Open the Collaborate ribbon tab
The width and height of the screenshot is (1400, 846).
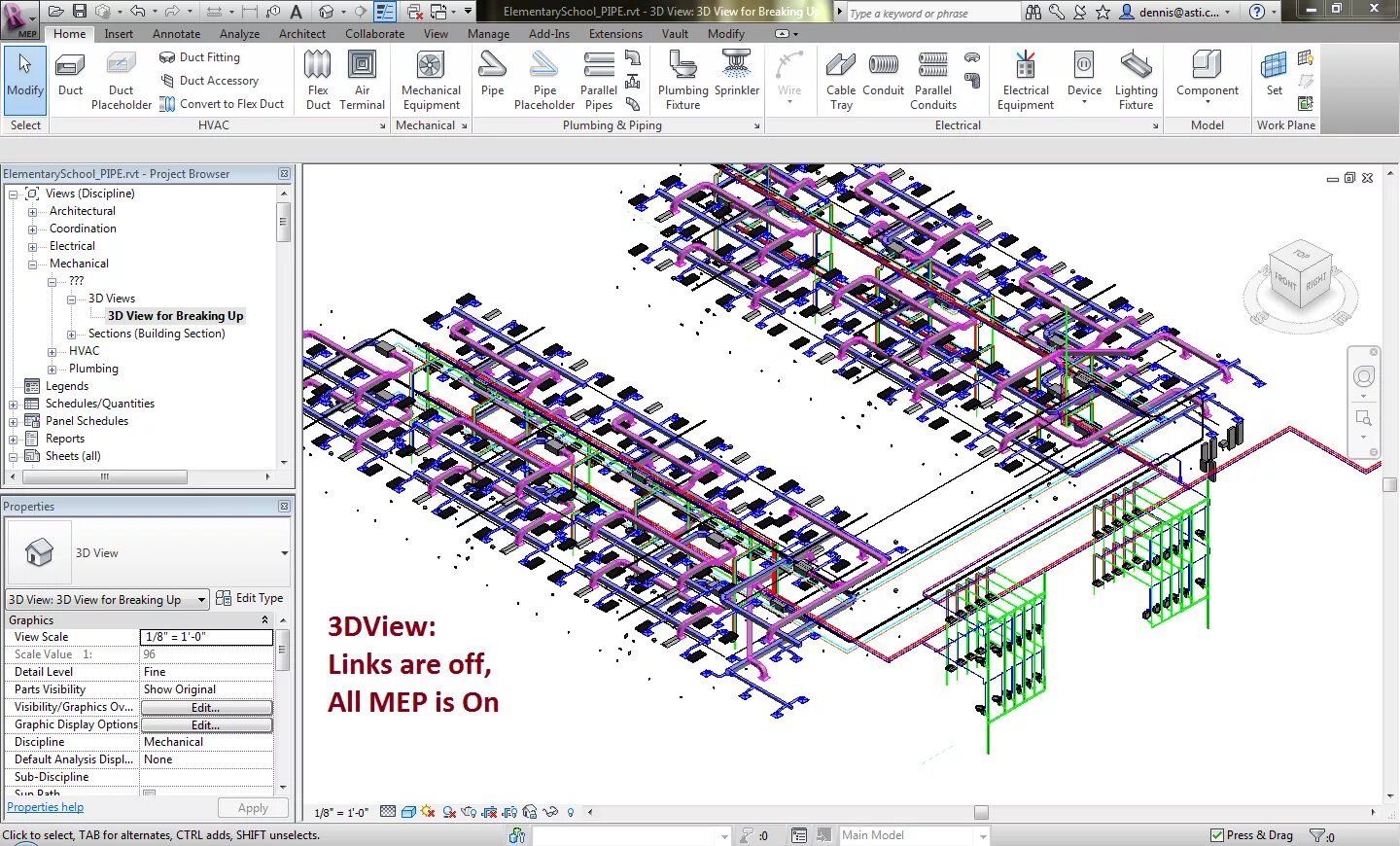374,34
